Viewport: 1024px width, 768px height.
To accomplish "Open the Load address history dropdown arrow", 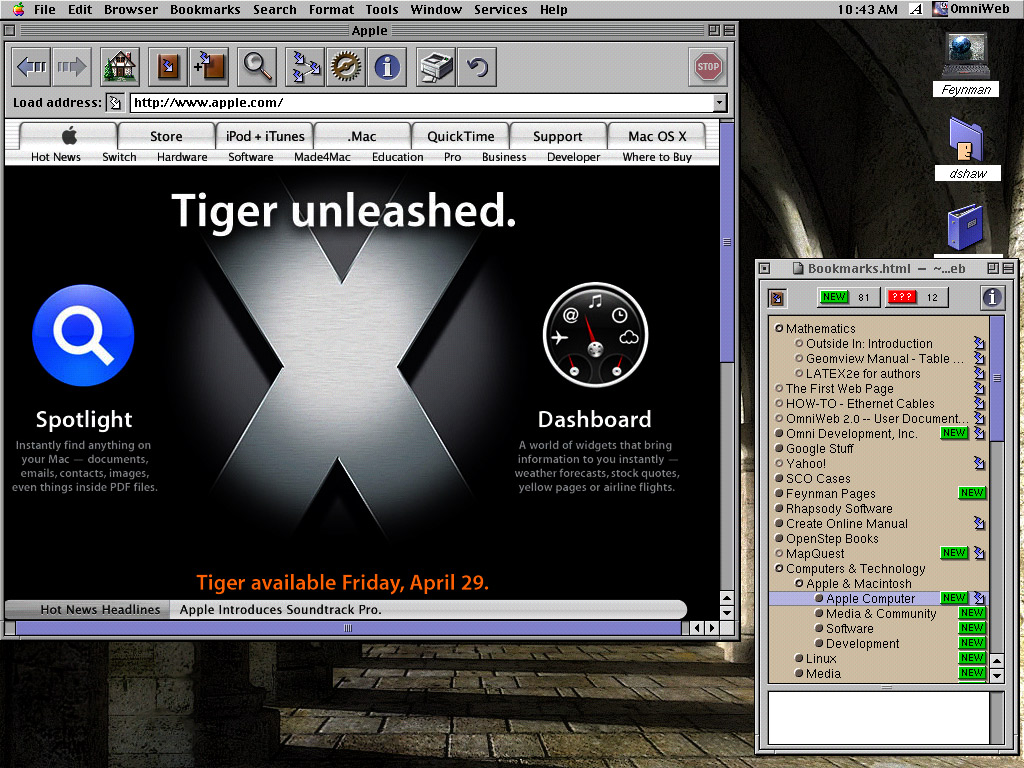I will (x=719, y=103).
